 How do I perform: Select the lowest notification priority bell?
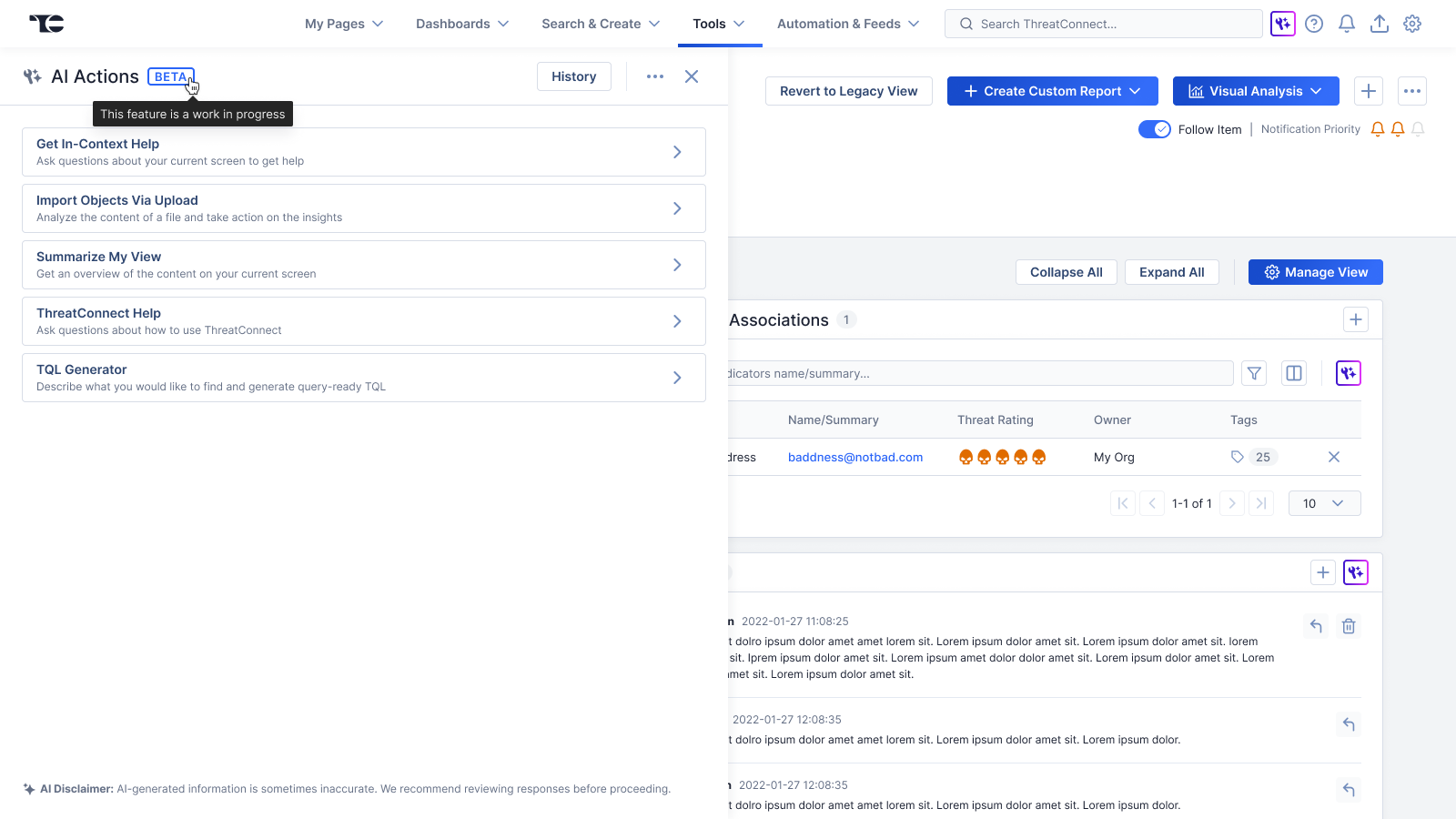click(1418, 129)
